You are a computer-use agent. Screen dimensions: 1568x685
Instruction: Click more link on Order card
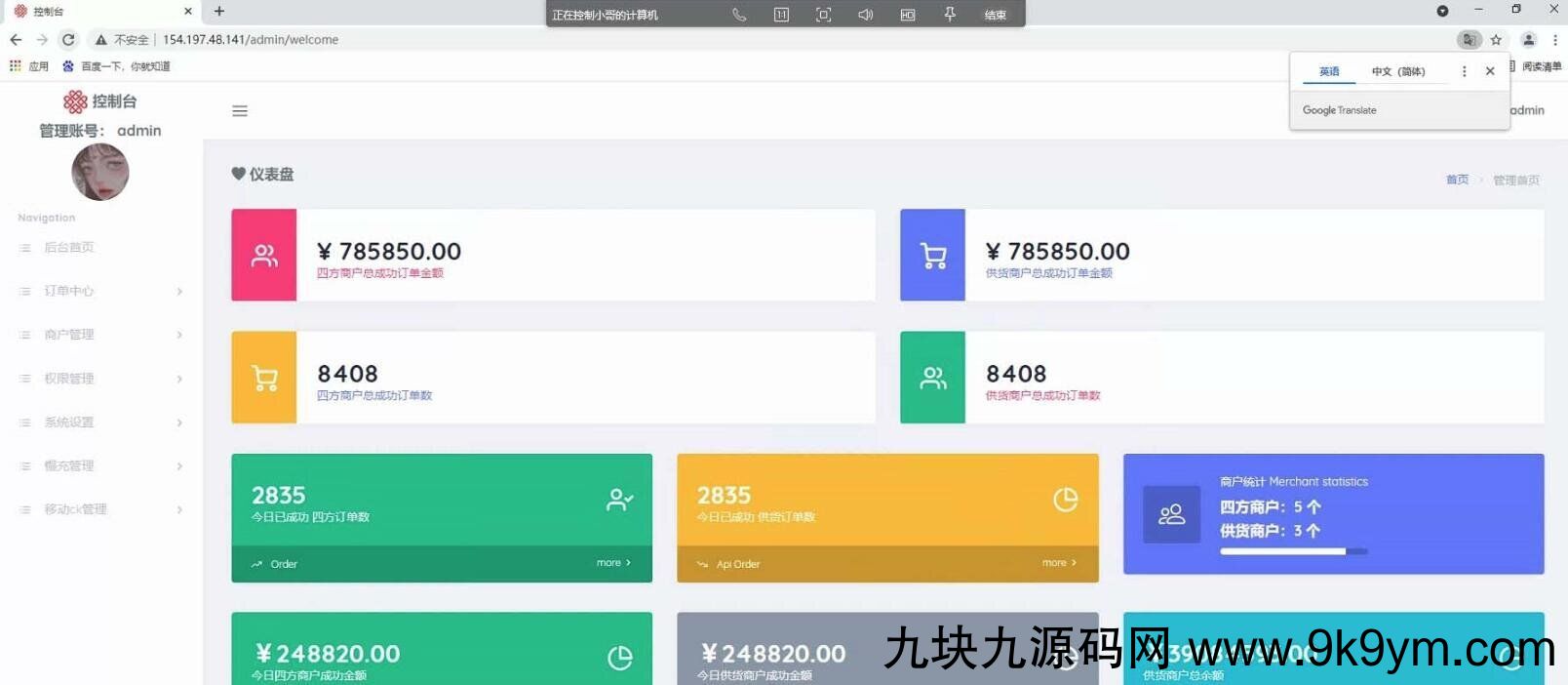tap(614, 563)
